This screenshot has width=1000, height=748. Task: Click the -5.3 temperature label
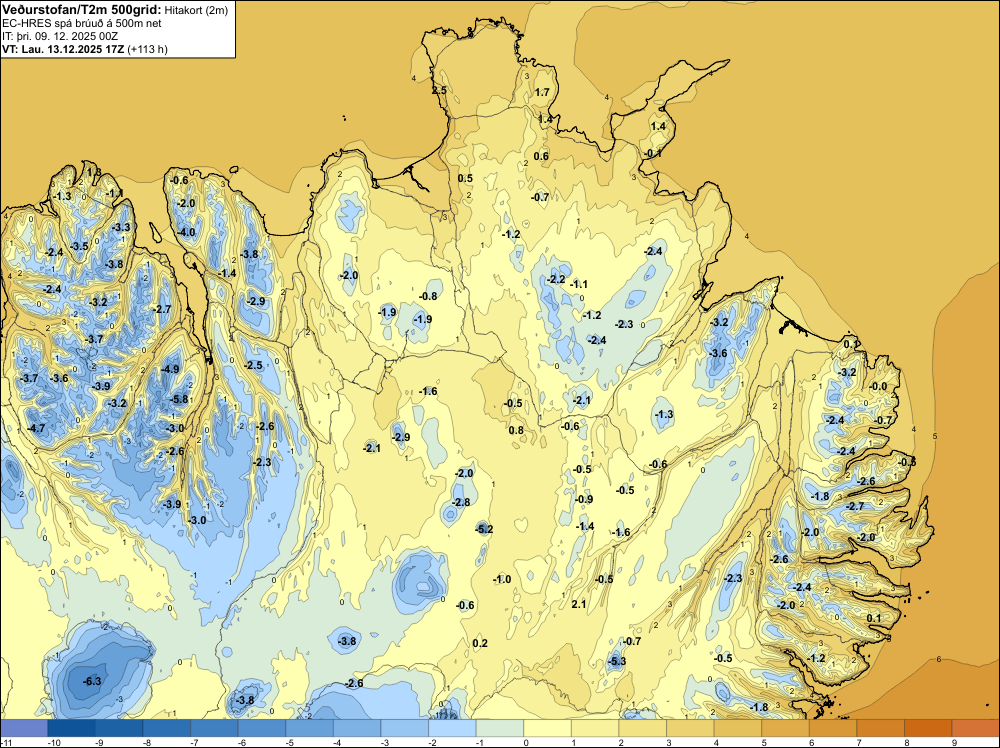(617, 661)
